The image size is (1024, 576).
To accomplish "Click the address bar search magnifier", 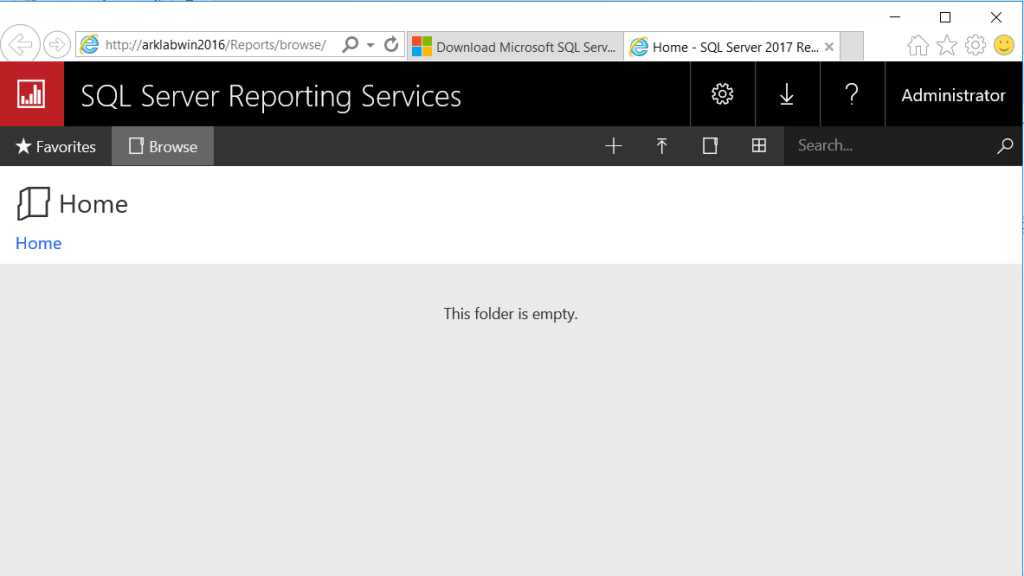I will [x=350, y=44].
